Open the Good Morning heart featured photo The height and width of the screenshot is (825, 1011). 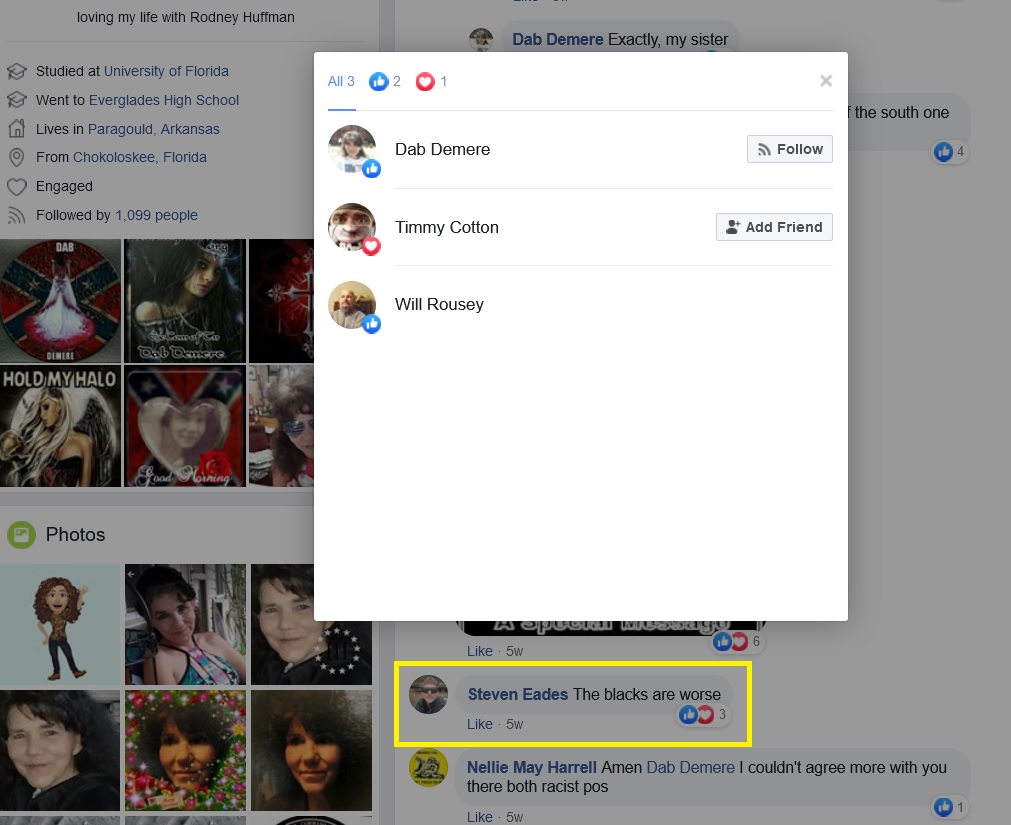185,426
